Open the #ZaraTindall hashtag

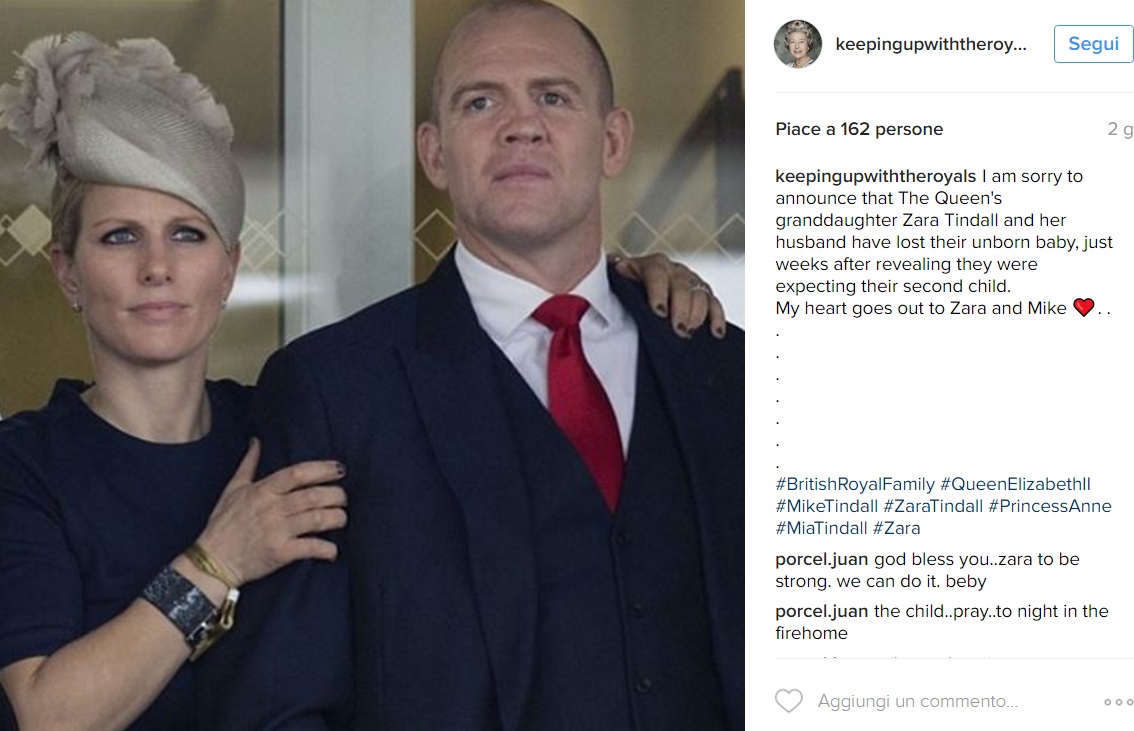click(x=933, y=506)
